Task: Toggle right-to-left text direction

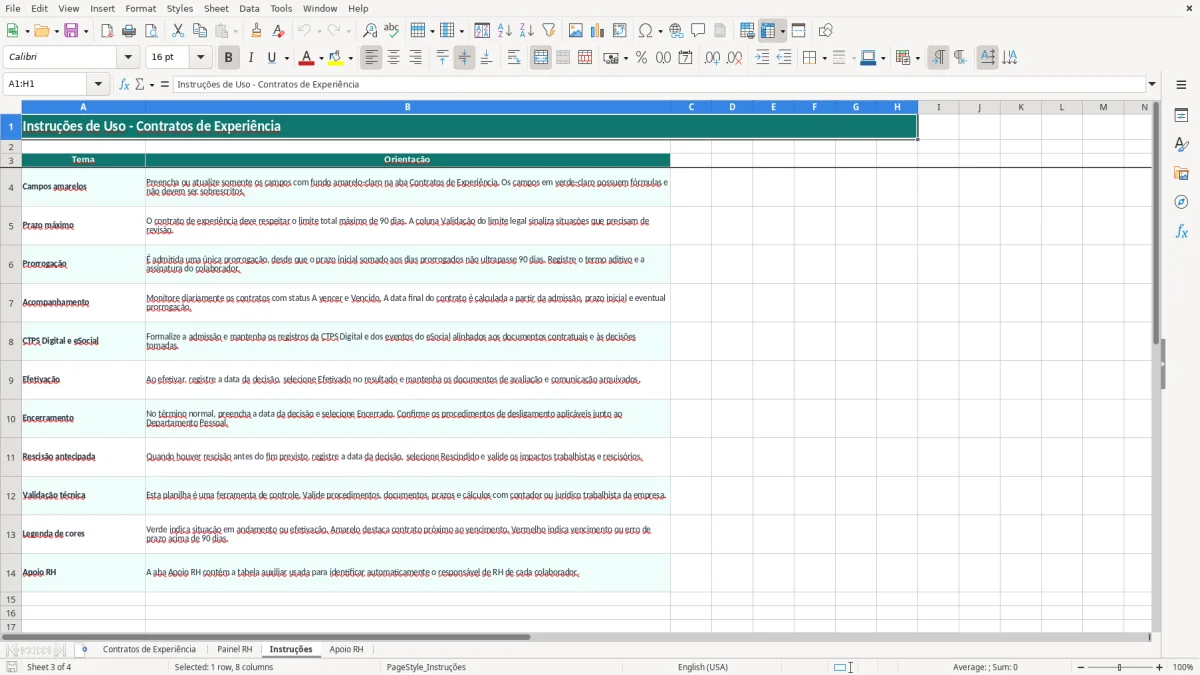Action: pyautogui.click(x=960, y=58)
